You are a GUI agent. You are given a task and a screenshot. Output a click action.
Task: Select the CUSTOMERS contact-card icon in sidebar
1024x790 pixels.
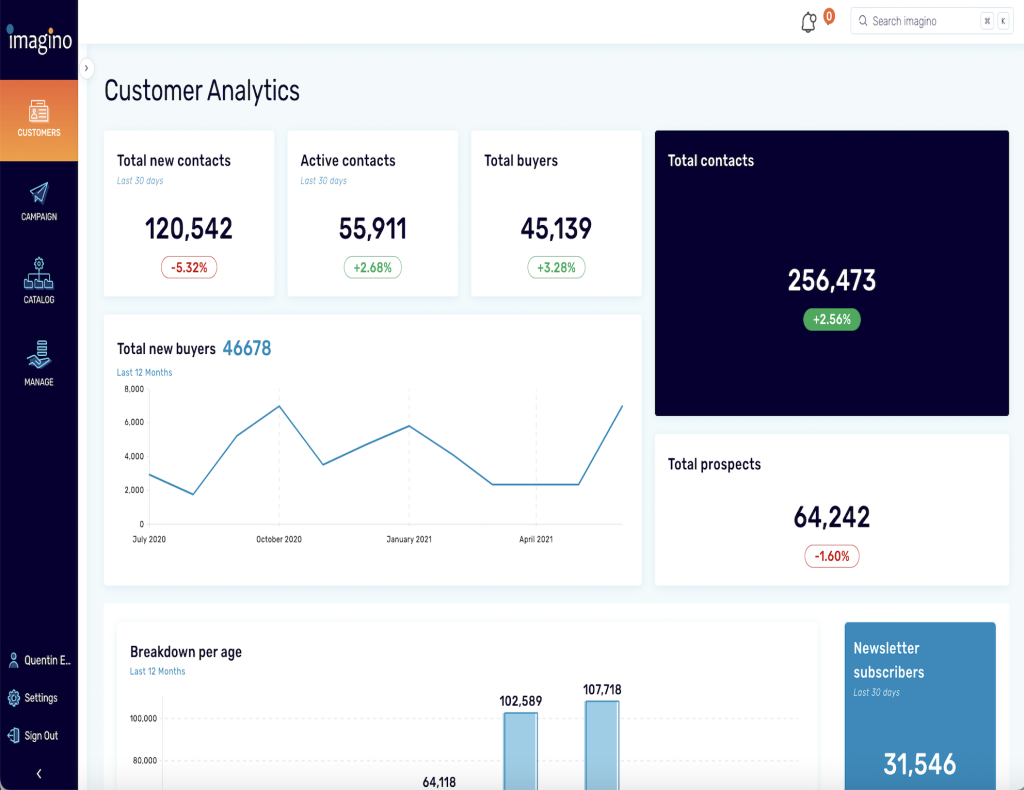pos(39,110)
